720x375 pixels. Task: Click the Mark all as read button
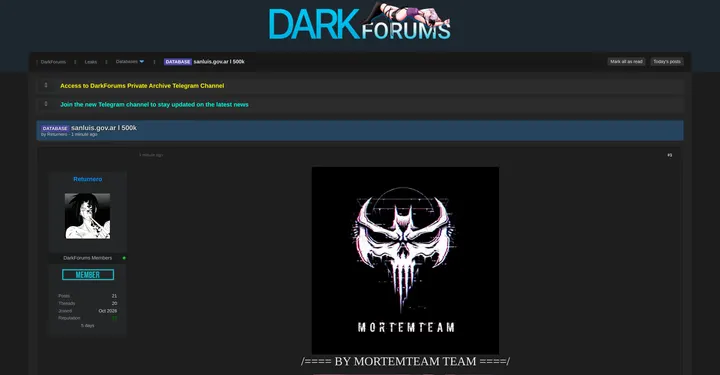(x=626, y=62)
